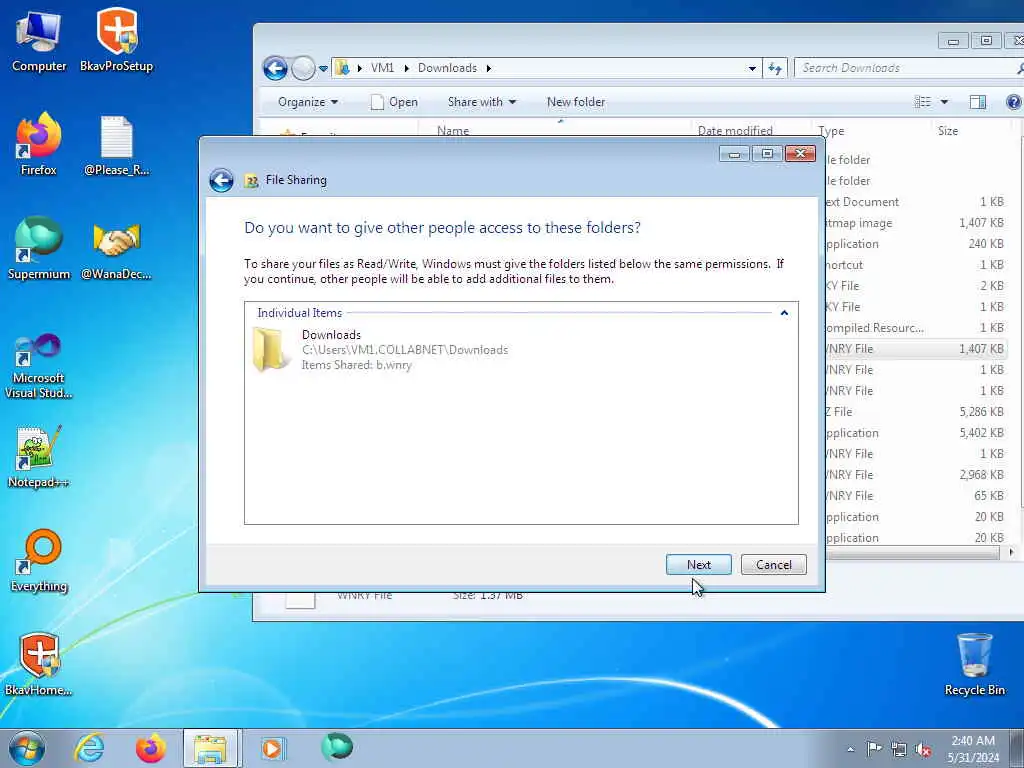This screenshot has width=1024, height=768.
Task: Open Windows Media Player from taskbar
Action: click(x=272, y=748)
